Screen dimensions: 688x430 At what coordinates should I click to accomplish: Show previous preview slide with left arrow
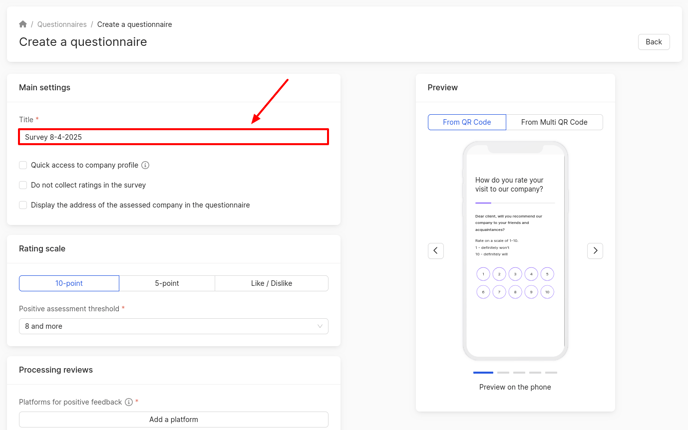click(436, 251)
